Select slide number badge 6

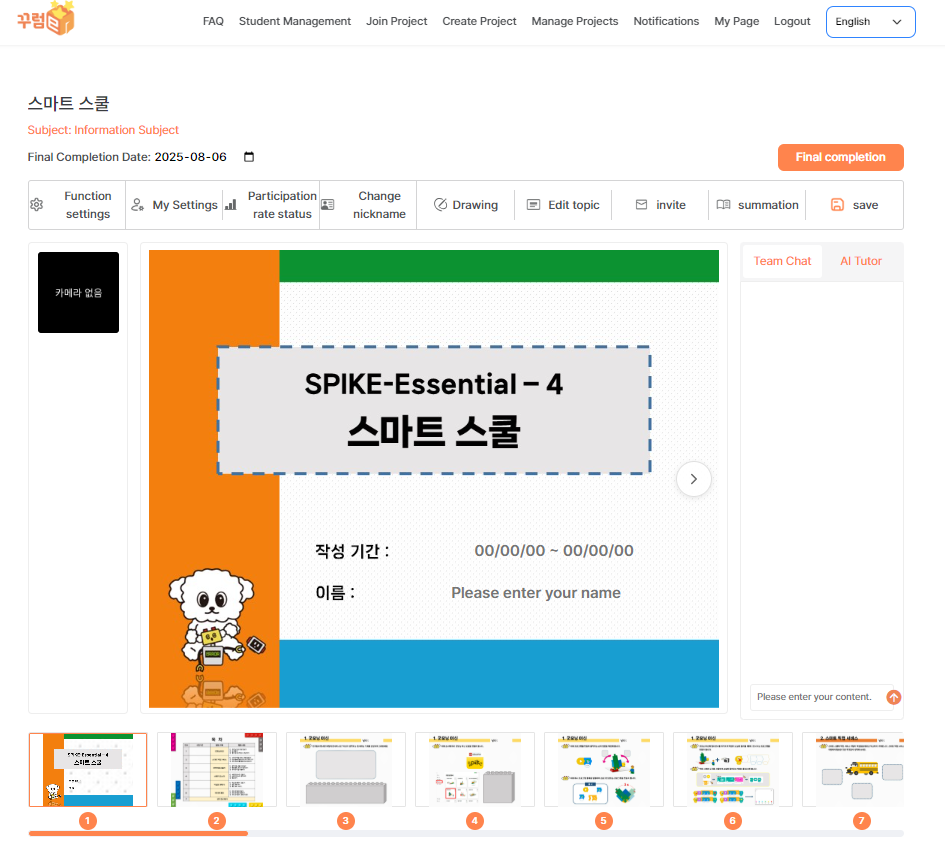[733, 821]
